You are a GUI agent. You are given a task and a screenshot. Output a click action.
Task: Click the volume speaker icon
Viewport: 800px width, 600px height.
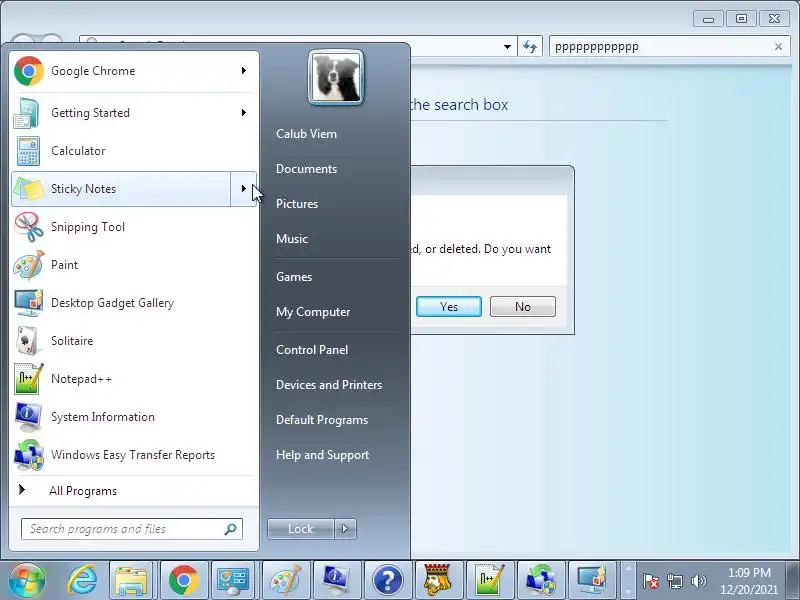tap(698, 581)
